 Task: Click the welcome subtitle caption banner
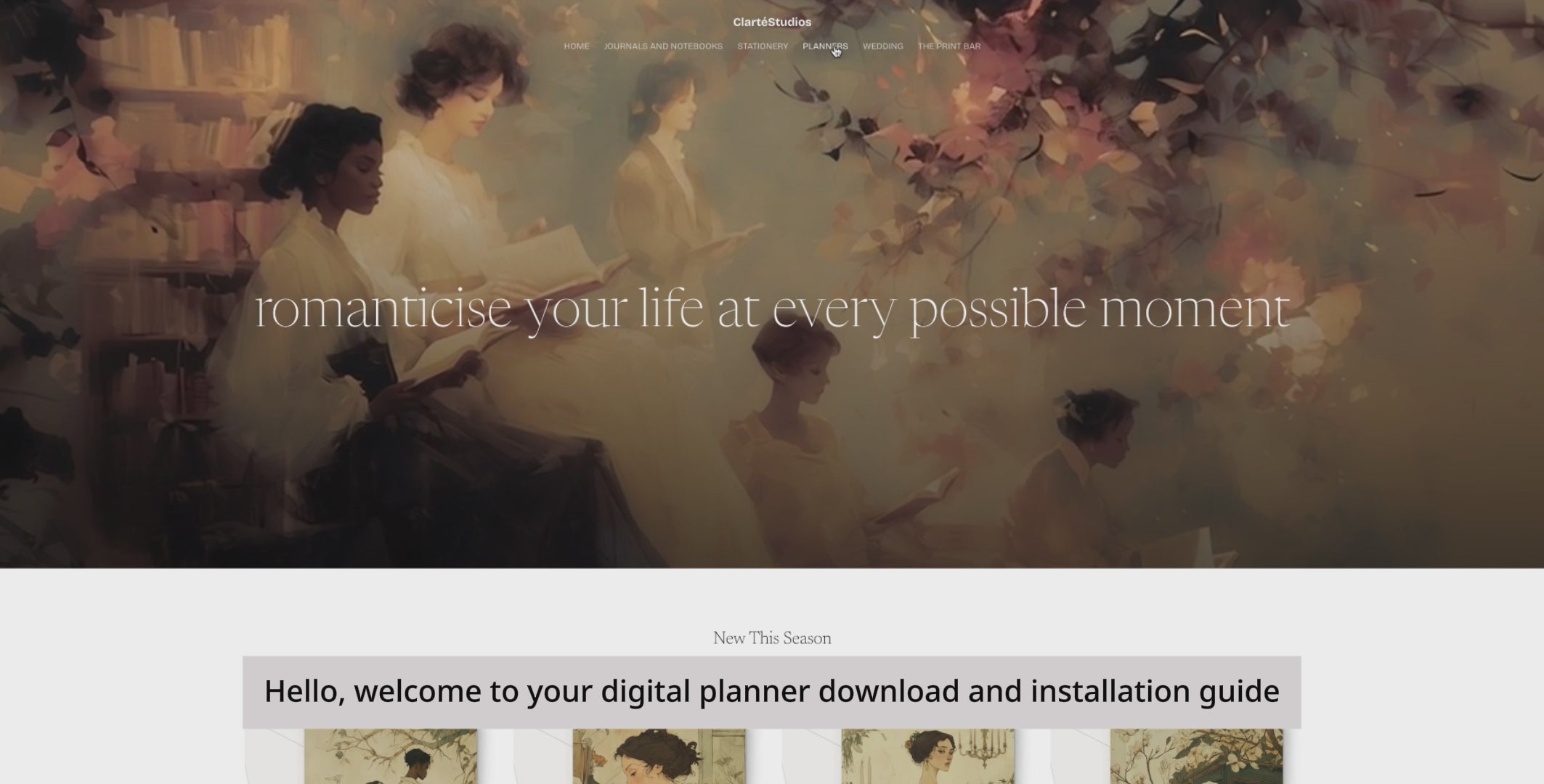click(772, 692)
